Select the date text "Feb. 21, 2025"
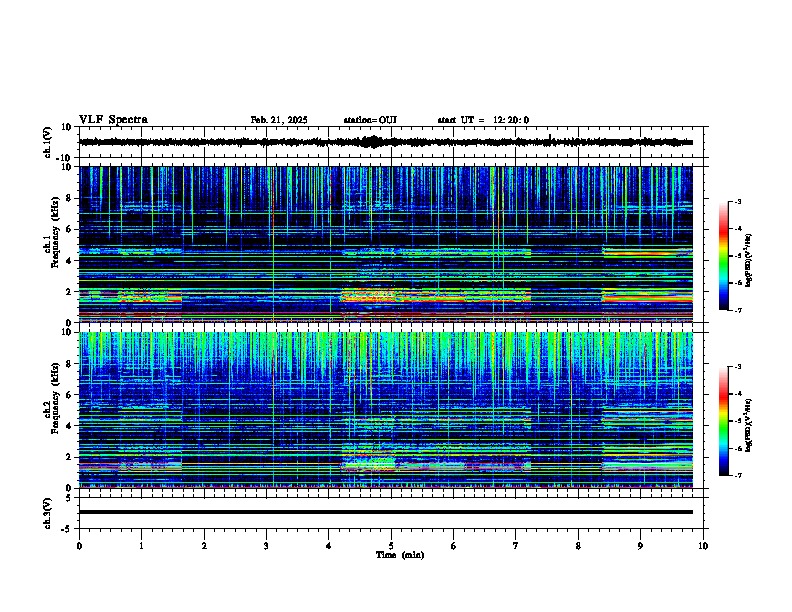This screenshot has width=792, height=612. point(279,120)
